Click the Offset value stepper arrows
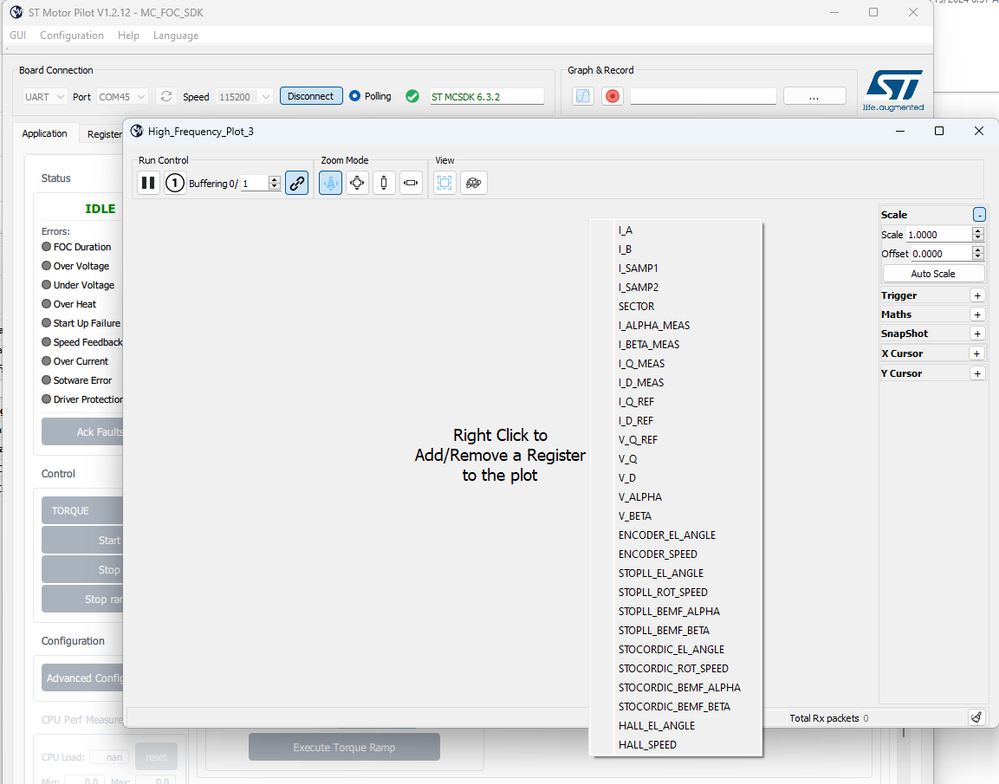This screenshot has width=999, height=784. pyautogui.click(x=978, y=253)
